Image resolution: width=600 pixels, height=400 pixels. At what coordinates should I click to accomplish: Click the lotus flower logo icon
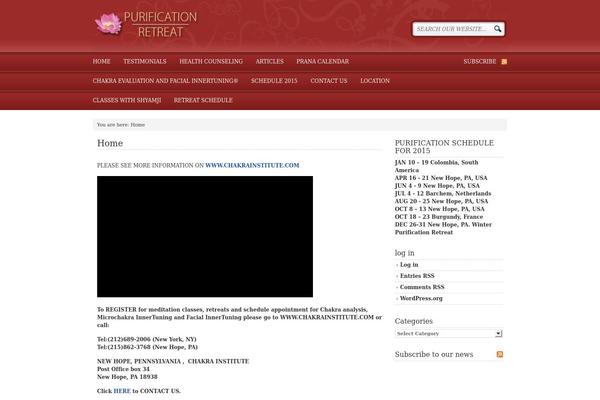(x=108, y=23)
